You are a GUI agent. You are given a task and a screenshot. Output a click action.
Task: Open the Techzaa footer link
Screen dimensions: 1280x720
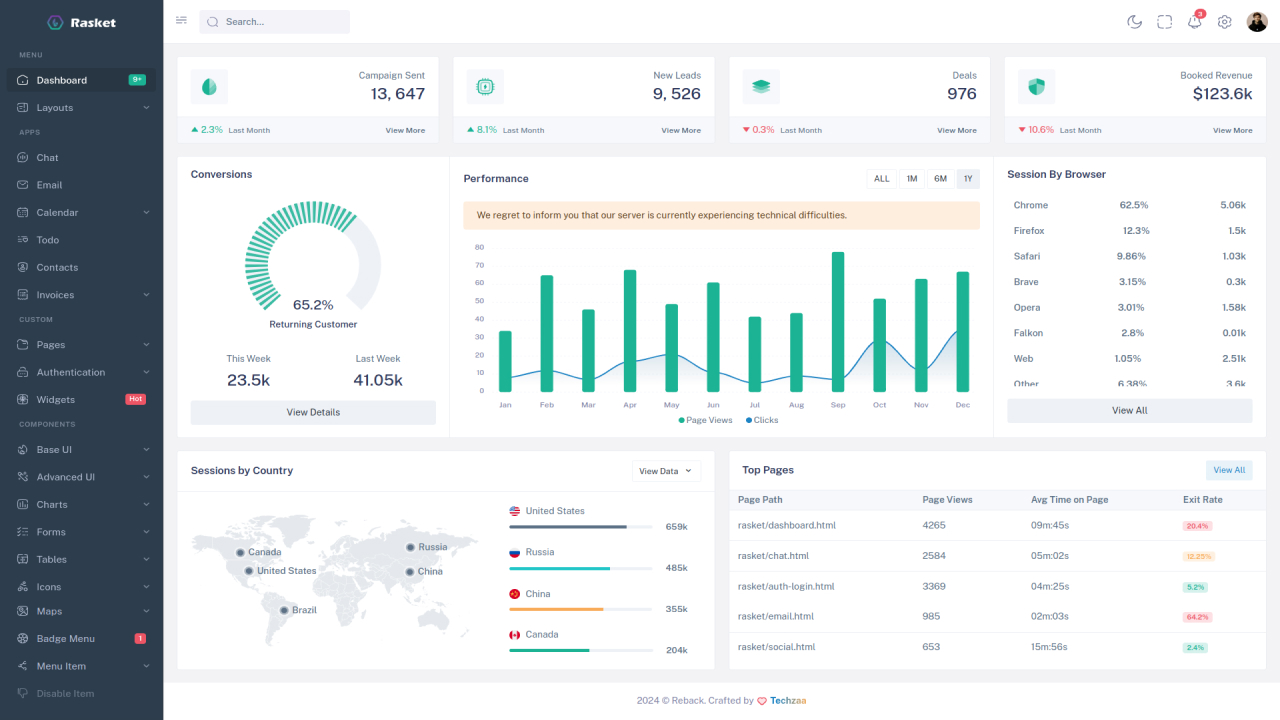point(788,700)
